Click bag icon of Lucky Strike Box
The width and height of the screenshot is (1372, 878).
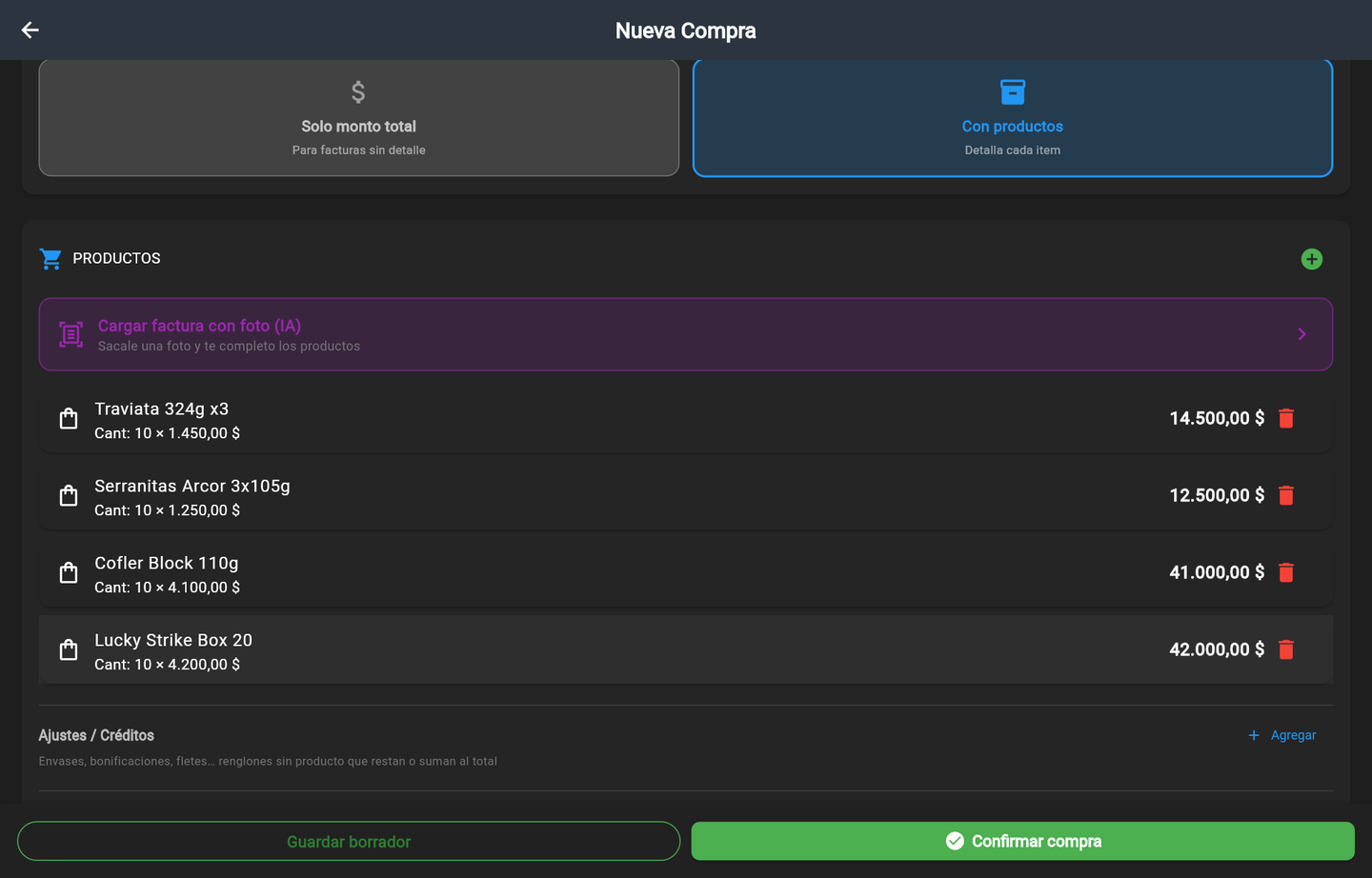point(69,650)
